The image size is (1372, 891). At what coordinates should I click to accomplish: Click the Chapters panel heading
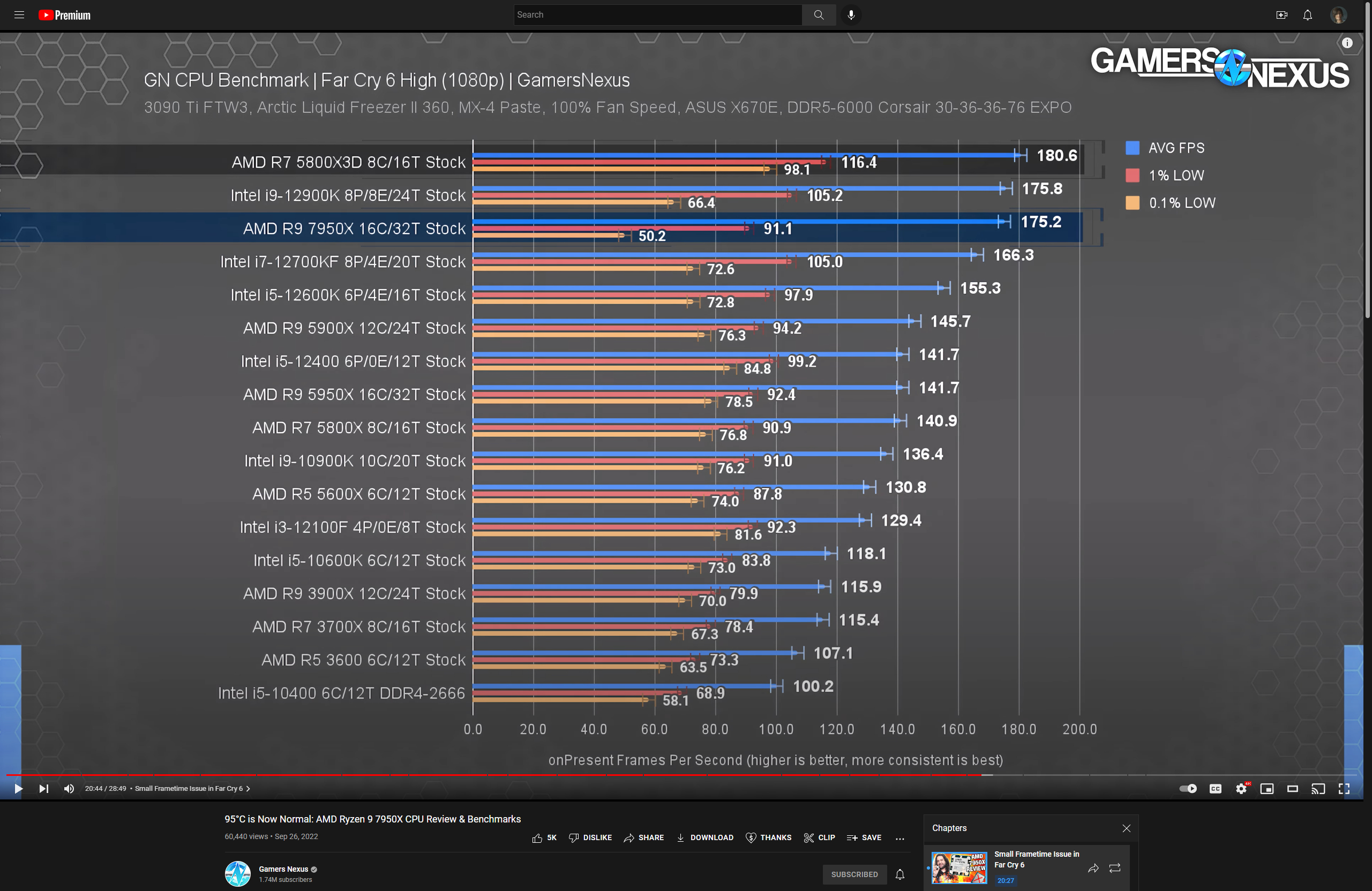[x=949, y=828]
